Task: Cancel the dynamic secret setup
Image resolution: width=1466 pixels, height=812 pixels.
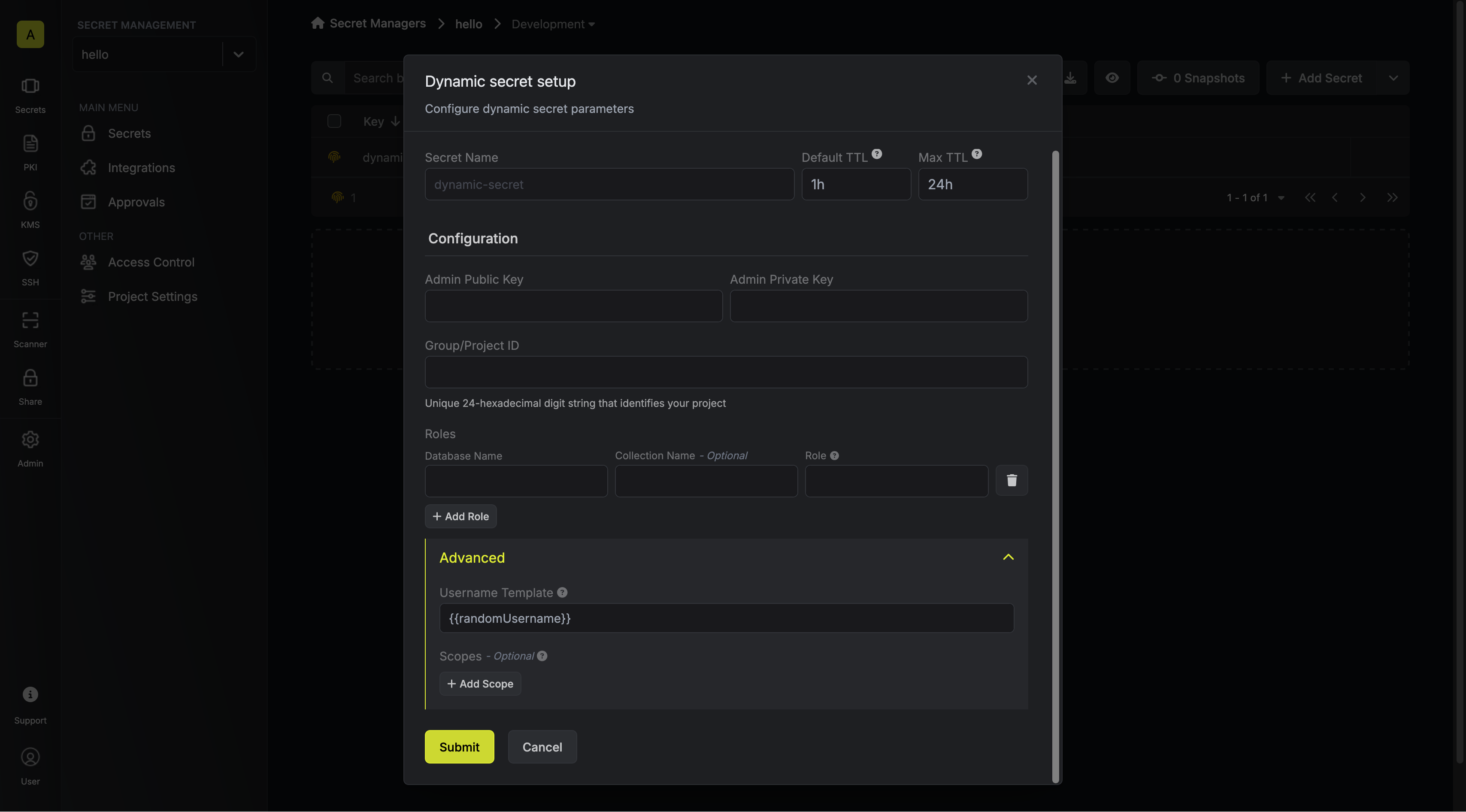Action: pos(542,747)
